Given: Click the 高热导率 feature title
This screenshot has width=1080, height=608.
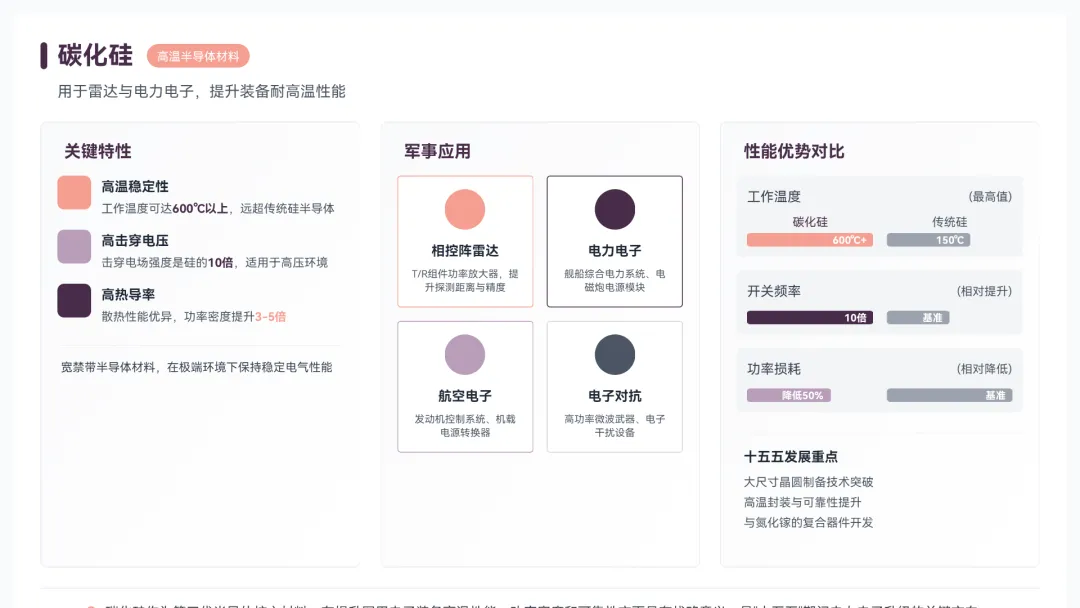Looking at the screenshot, I should 128,295.
